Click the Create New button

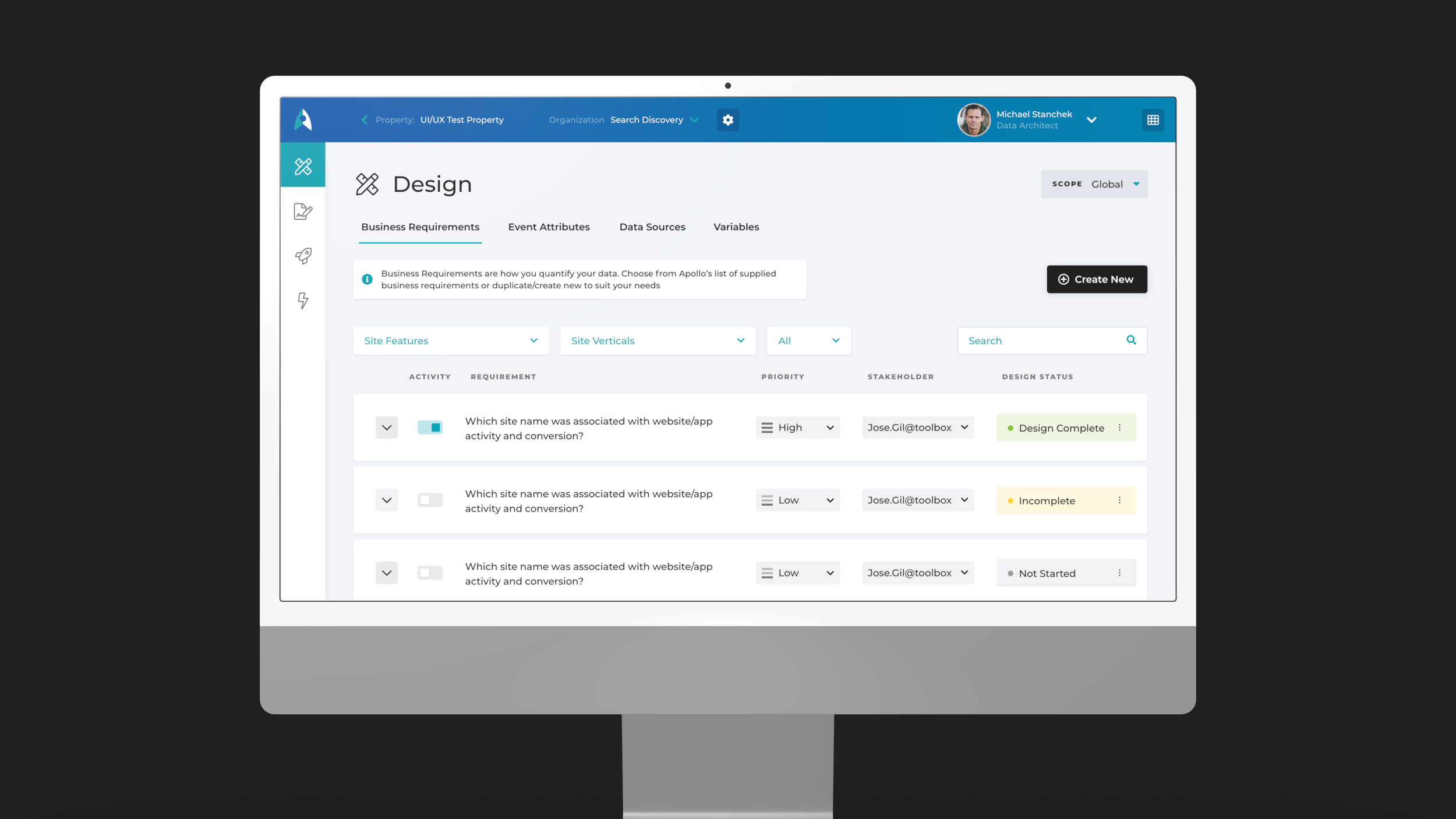(x=1096, y=280)
